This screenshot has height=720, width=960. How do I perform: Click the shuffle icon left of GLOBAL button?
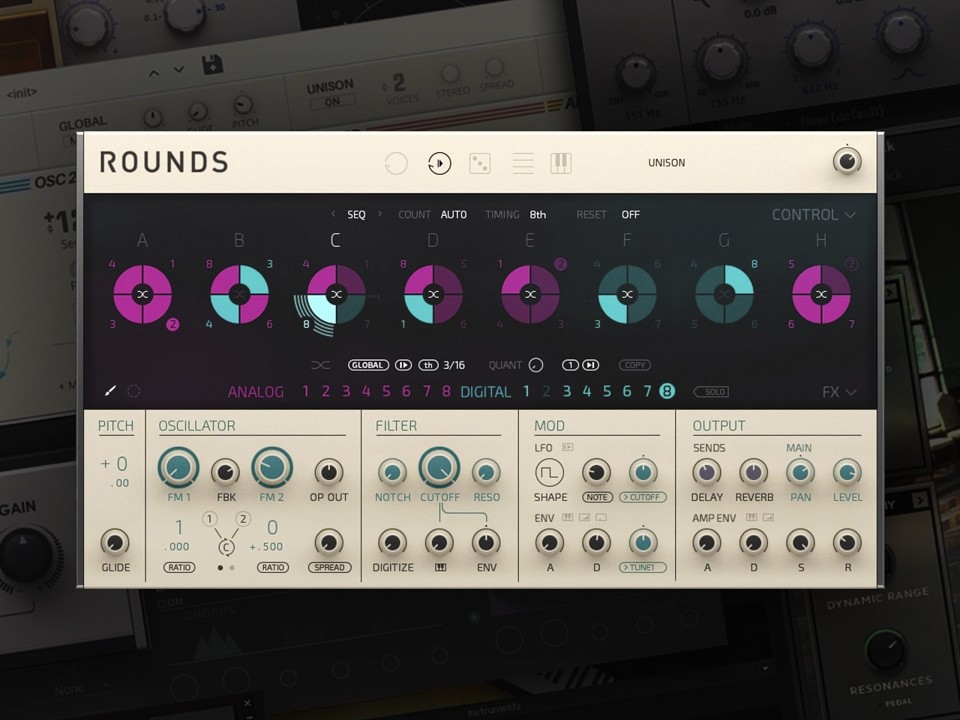pyautogui.click(x=321, y=365)
